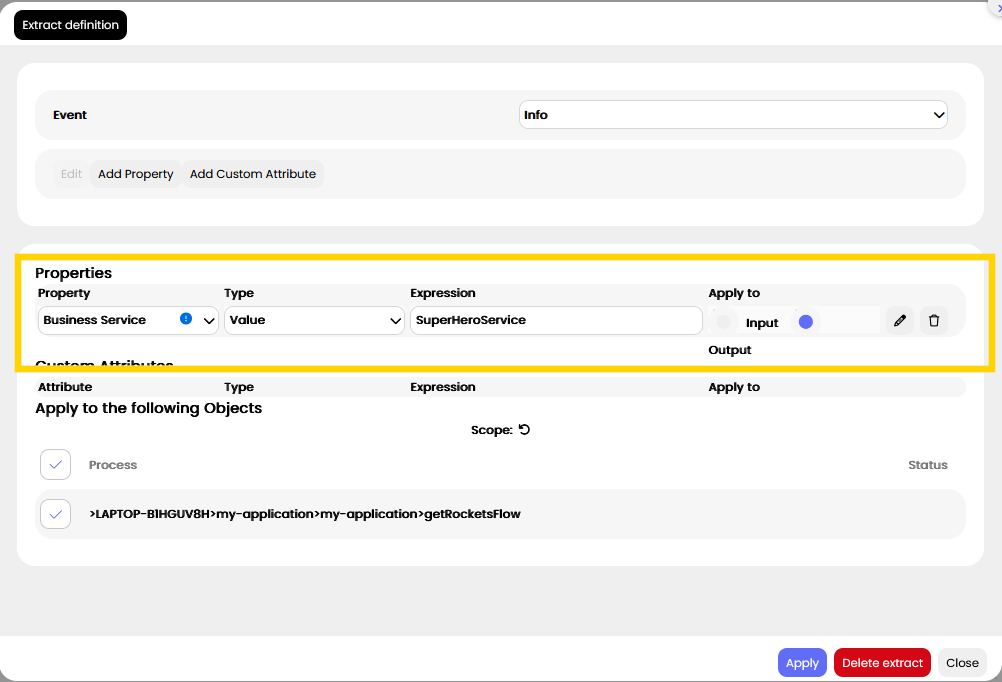Open the Event dropdown showing Info
This screenshot has height=682, width=1002.
pos(733,115)
